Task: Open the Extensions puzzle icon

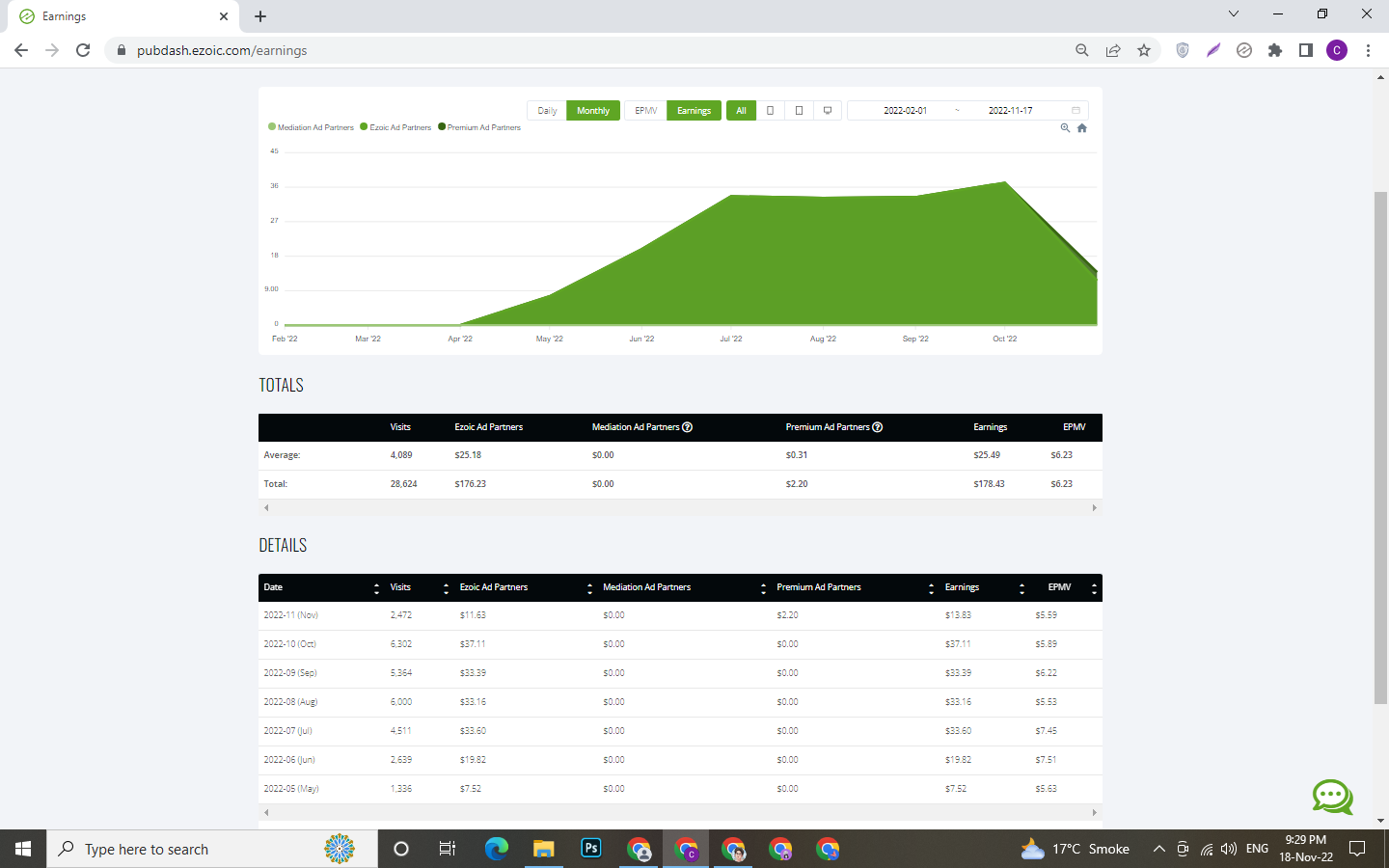Action: tap(1275, 50)
